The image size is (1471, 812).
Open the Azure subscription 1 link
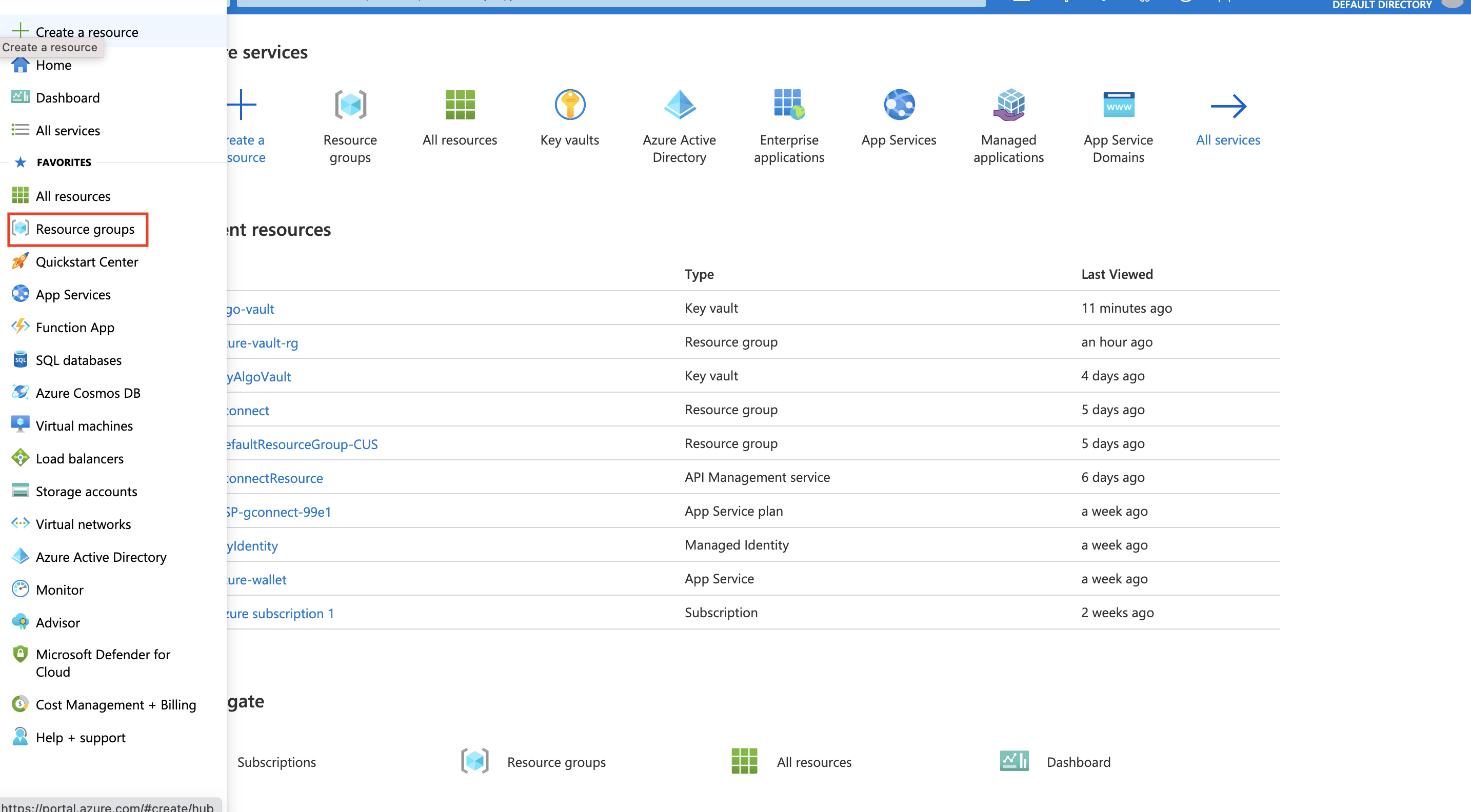[x=280, y=614]
